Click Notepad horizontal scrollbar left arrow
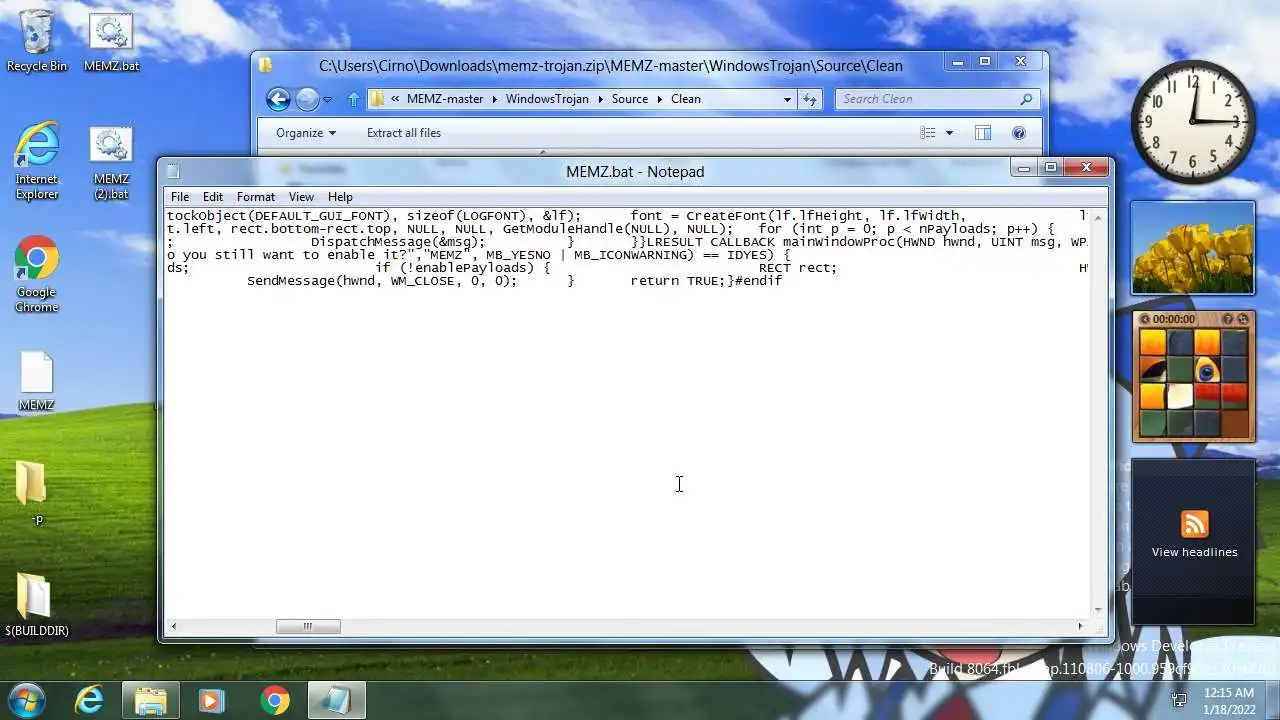Image resolution: width=1280 pixels, height=720 pixels. [x=174, y=626]
